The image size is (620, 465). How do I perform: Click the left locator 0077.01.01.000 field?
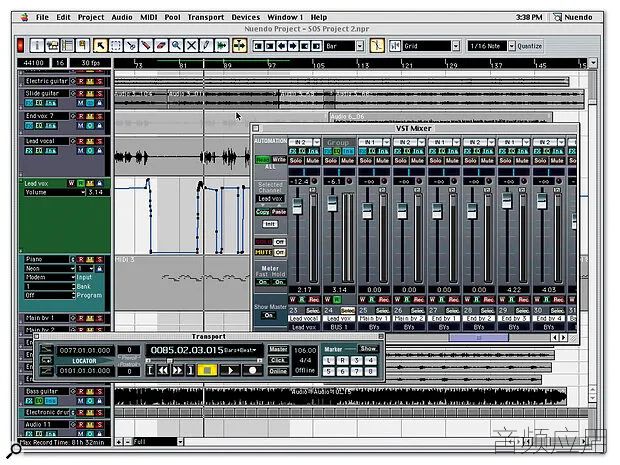tap(85, 350)
